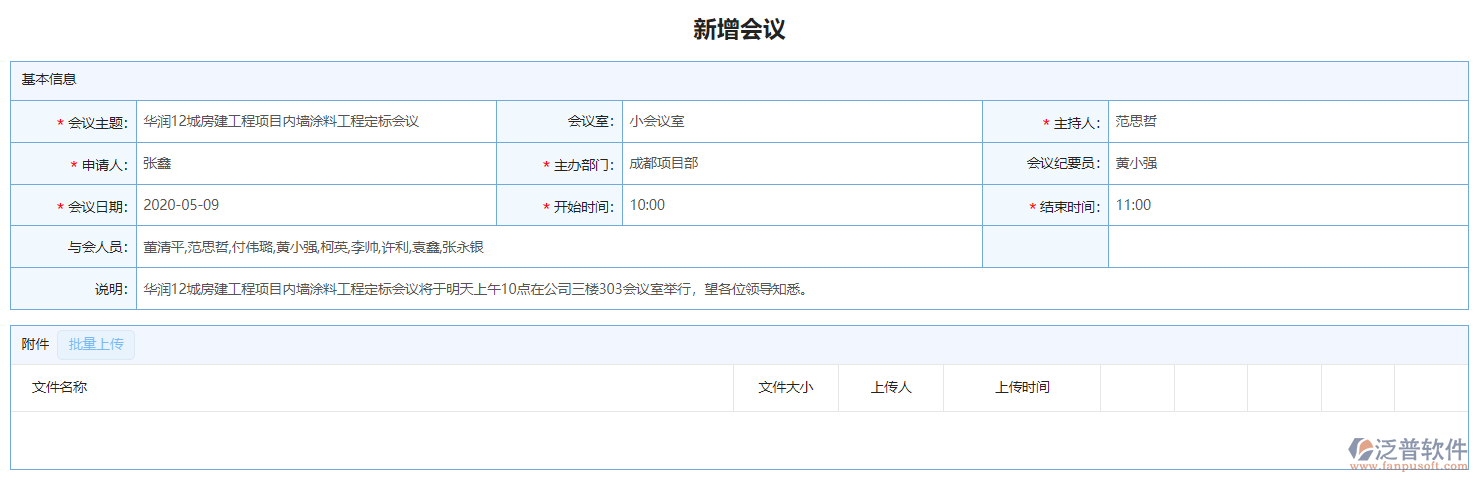
Task: Click the 上传人 column header
Action: pyautogui.click(x=891, y=387)
